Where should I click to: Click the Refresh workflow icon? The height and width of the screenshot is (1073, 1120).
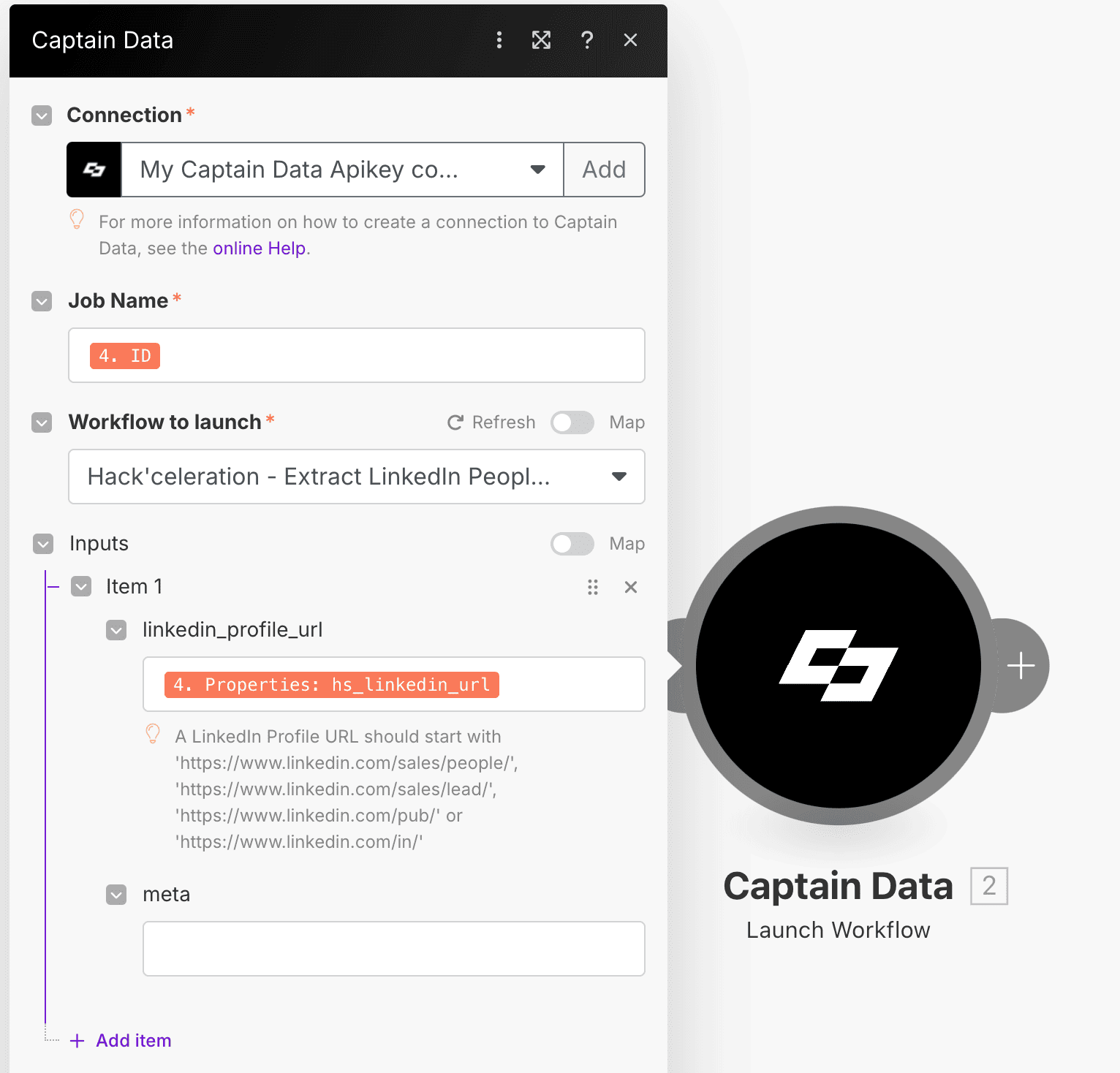tap(455, 422)
